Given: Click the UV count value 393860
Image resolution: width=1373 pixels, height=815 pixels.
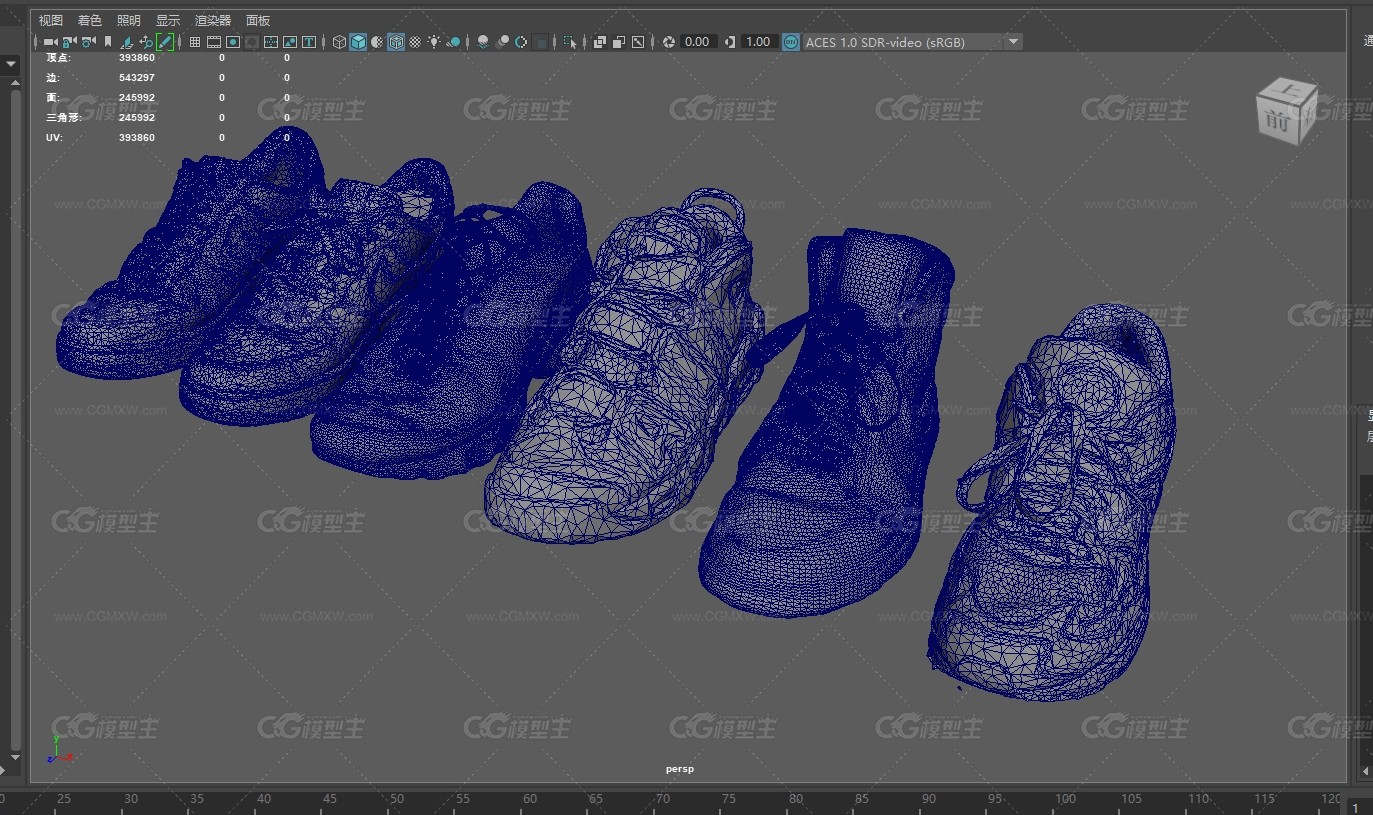Looking at the screenshot, I should (x=137, y=137).
